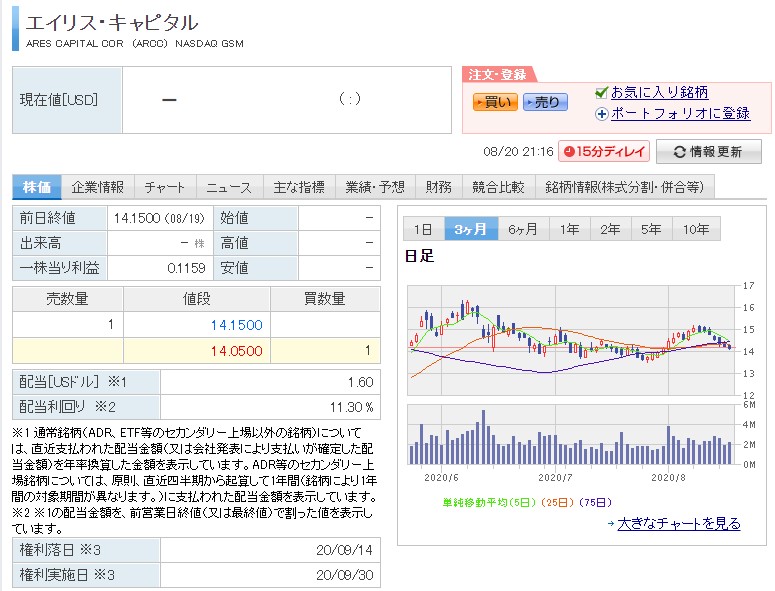Viewport: 775px width, 591px height.
Task: Open 大きなチャートを見る link
Action: point(679,523)
